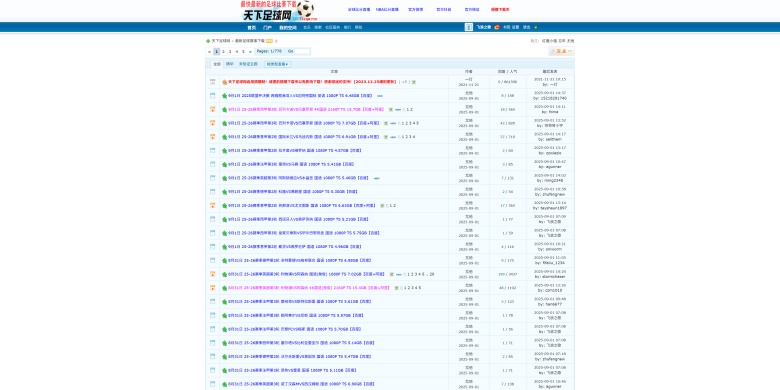780x390 pixels.
Task: Go to page 3 in pagination
Action: click(230, 51)
